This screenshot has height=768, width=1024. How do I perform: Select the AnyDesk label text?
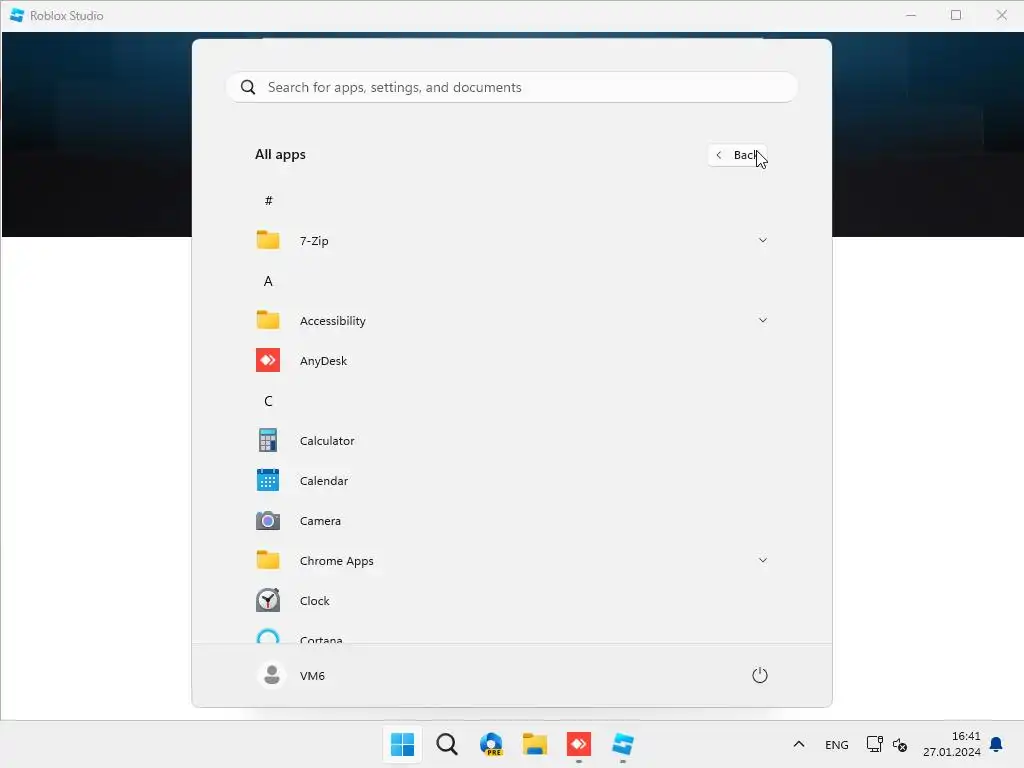(x=323, y=361)
